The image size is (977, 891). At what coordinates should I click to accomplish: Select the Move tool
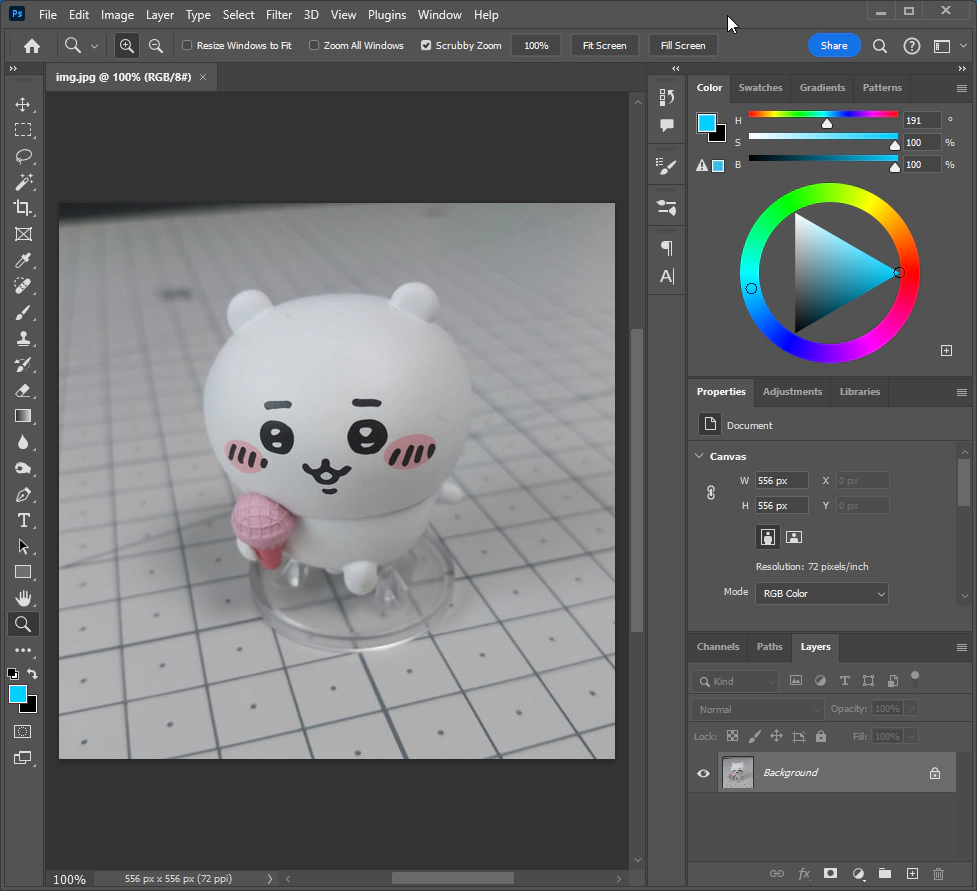(23, 104)
